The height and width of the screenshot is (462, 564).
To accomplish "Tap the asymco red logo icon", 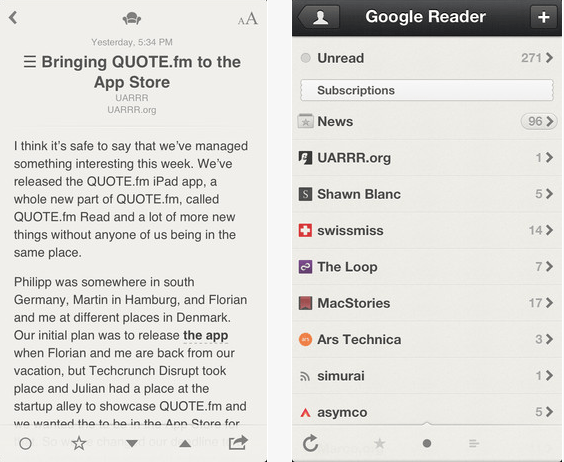I will tap(305, 412).
